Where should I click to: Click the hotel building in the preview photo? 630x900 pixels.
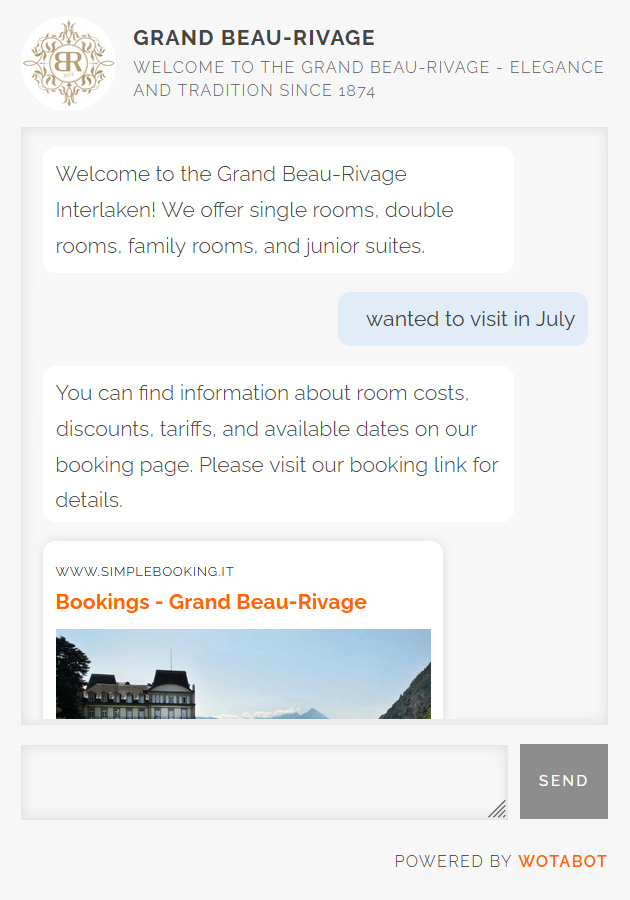(140, 695)
